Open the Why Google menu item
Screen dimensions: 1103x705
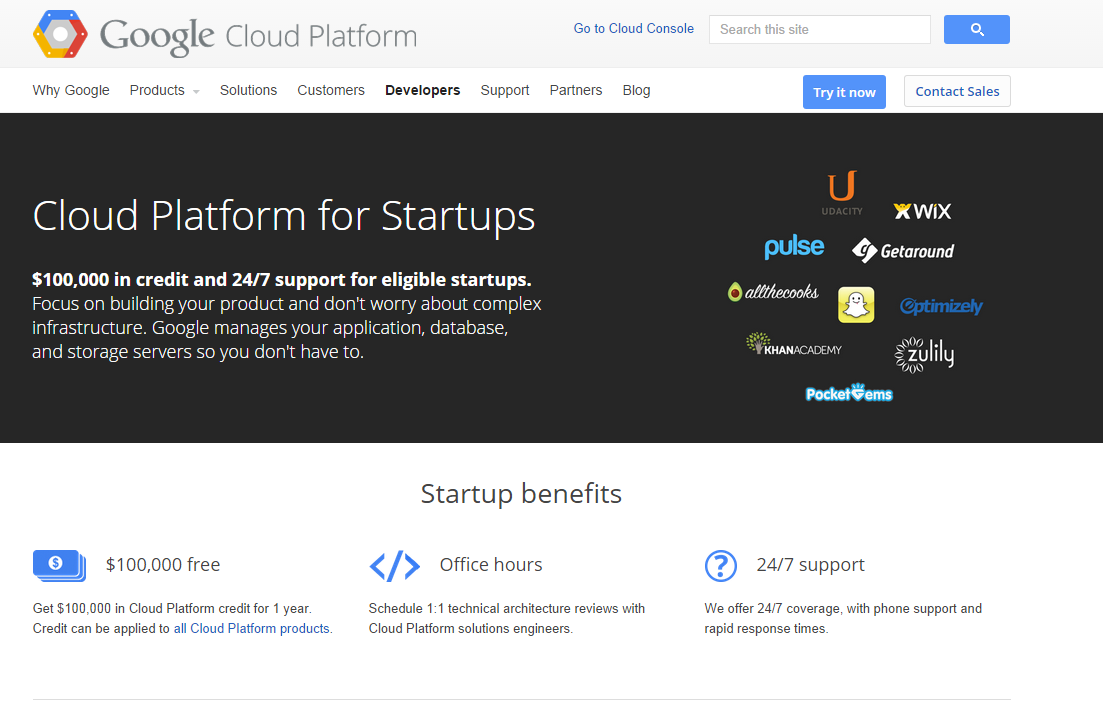(71, 90)
